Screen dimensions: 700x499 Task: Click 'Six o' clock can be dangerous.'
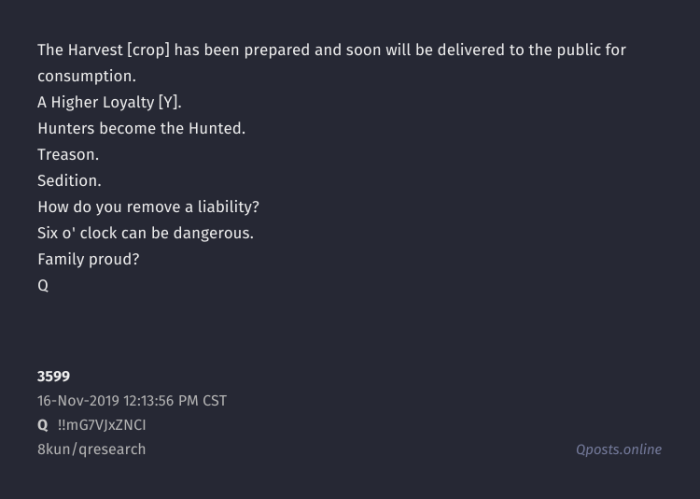point(145,233)
